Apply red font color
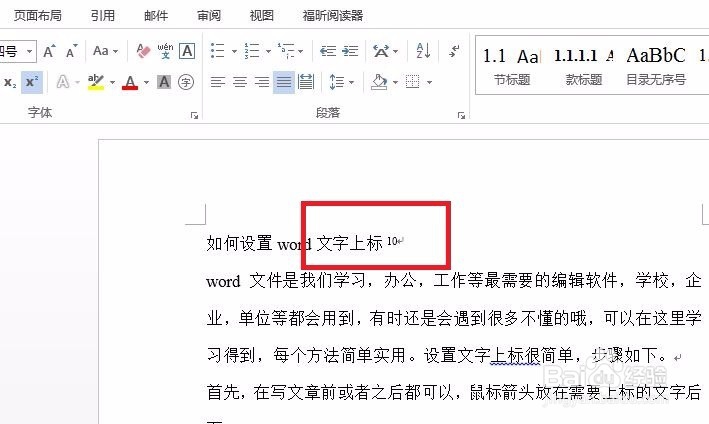The height and width of the screenshot is (424, 709). click(x=130, y=82)
